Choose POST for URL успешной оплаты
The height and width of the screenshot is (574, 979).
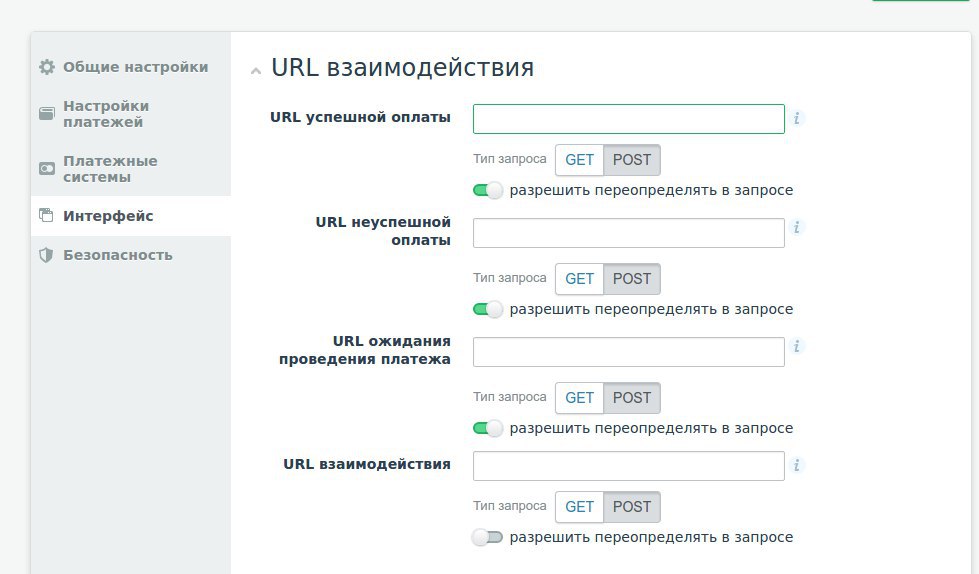[632, 160]
